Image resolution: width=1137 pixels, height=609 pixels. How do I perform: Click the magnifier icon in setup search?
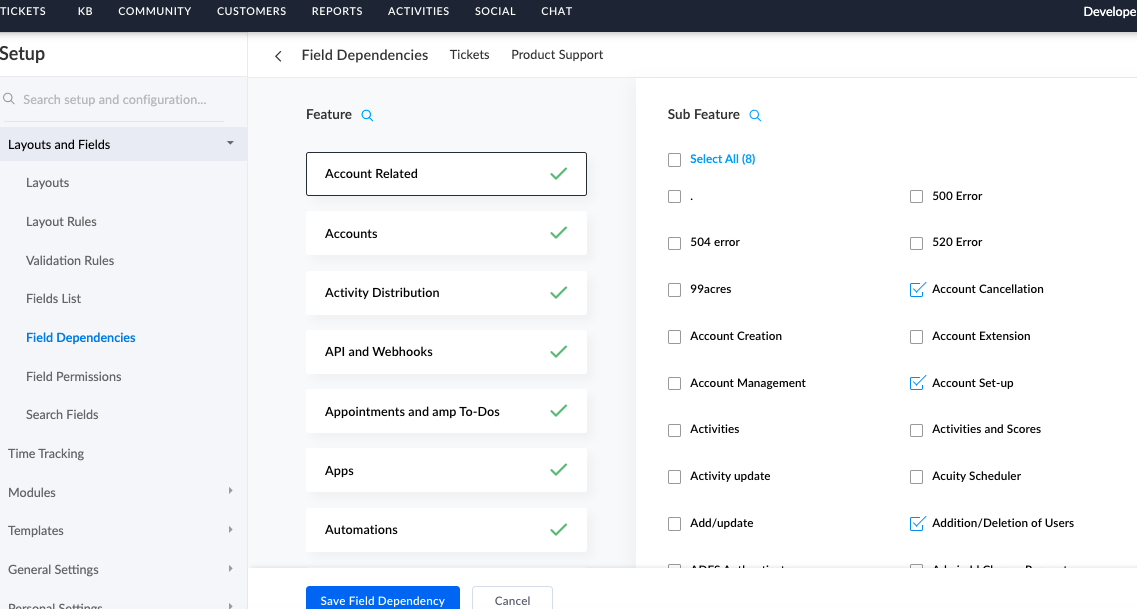pos(9,99)
